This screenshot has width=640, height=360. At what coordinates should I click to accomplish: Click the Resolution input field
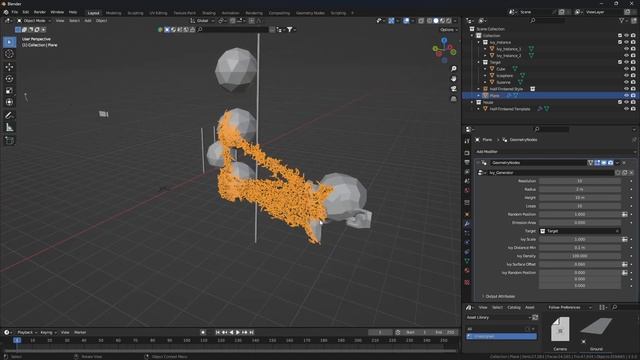[x=580, y=181]
